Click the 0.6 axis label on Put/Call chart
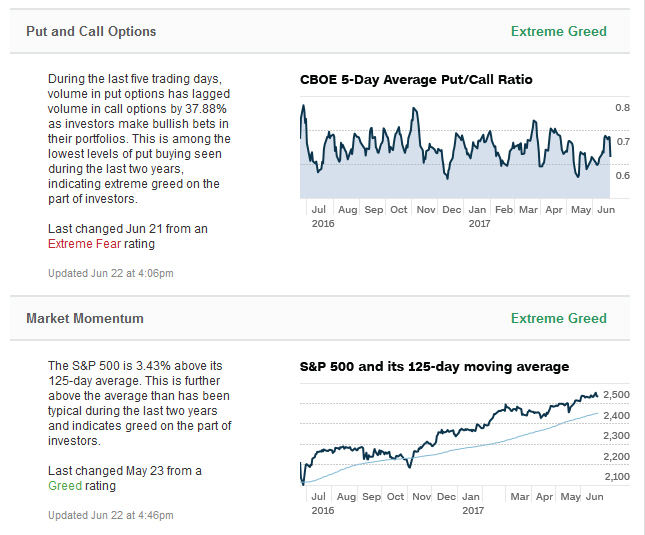This screenshot has height=535, width=645. (x=622, y=176)
